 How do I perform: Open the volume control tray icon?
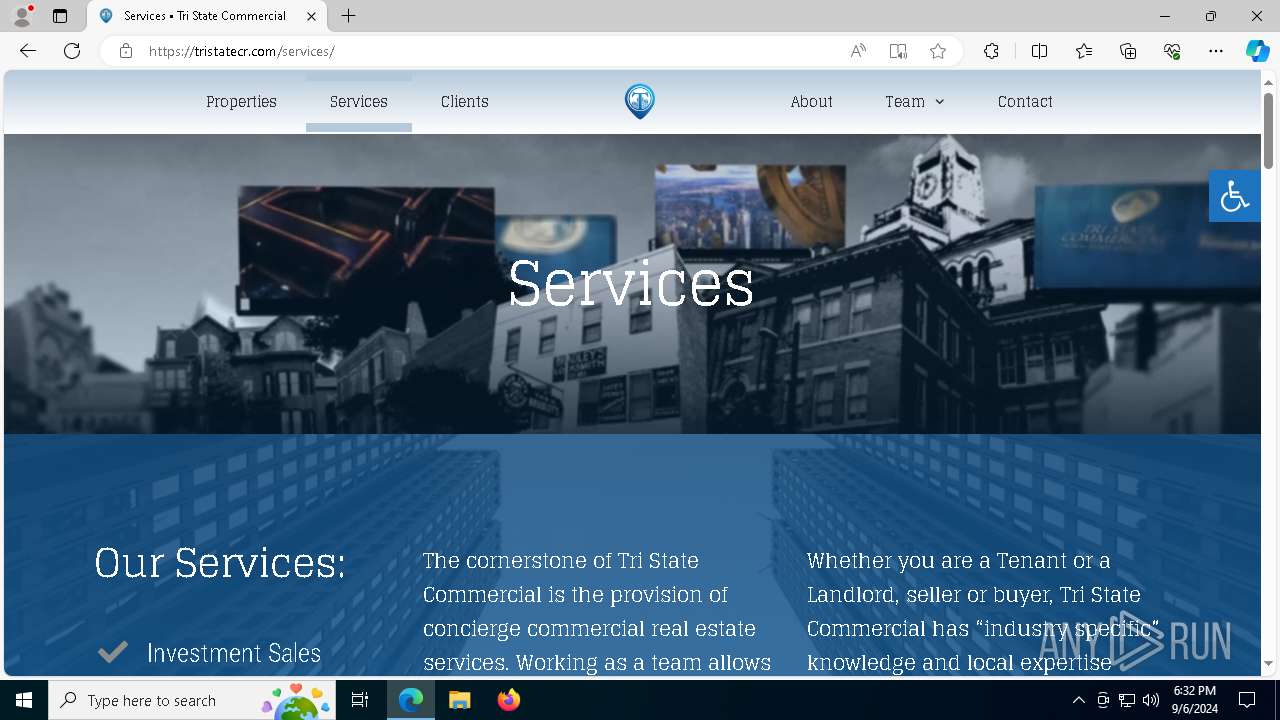pyautogui.click(x=1151, y=700)
